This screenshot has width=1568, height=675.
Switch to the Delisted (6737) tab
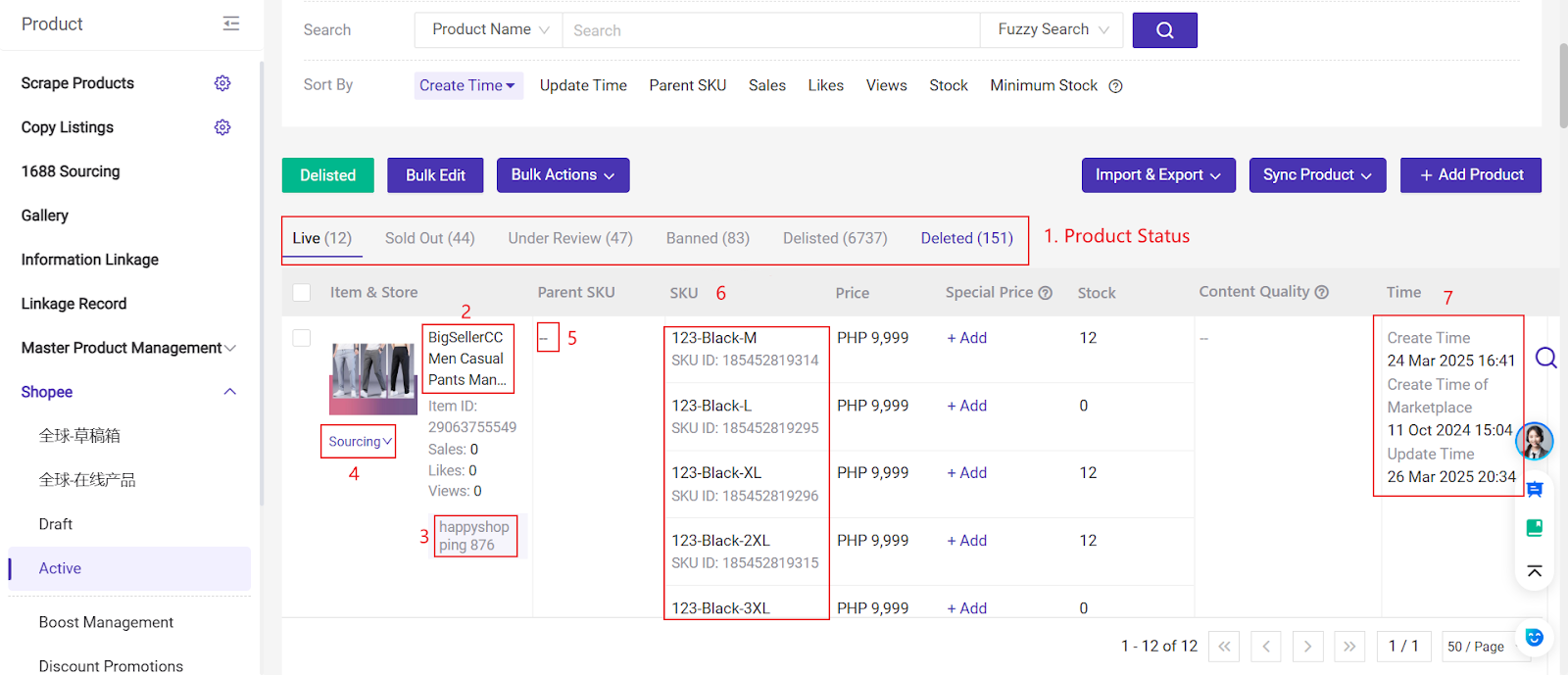click(x=835, y=238)
